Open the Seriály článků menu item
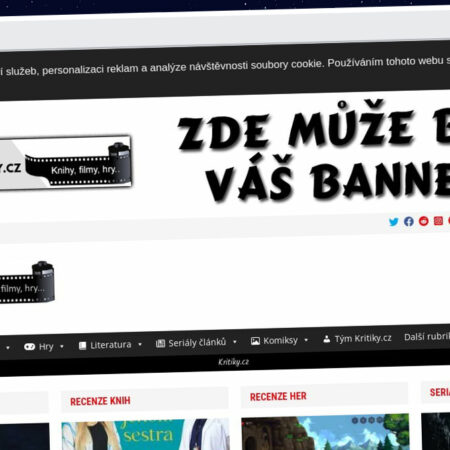This screenshot has width=450, height=450. pos(197,343)
